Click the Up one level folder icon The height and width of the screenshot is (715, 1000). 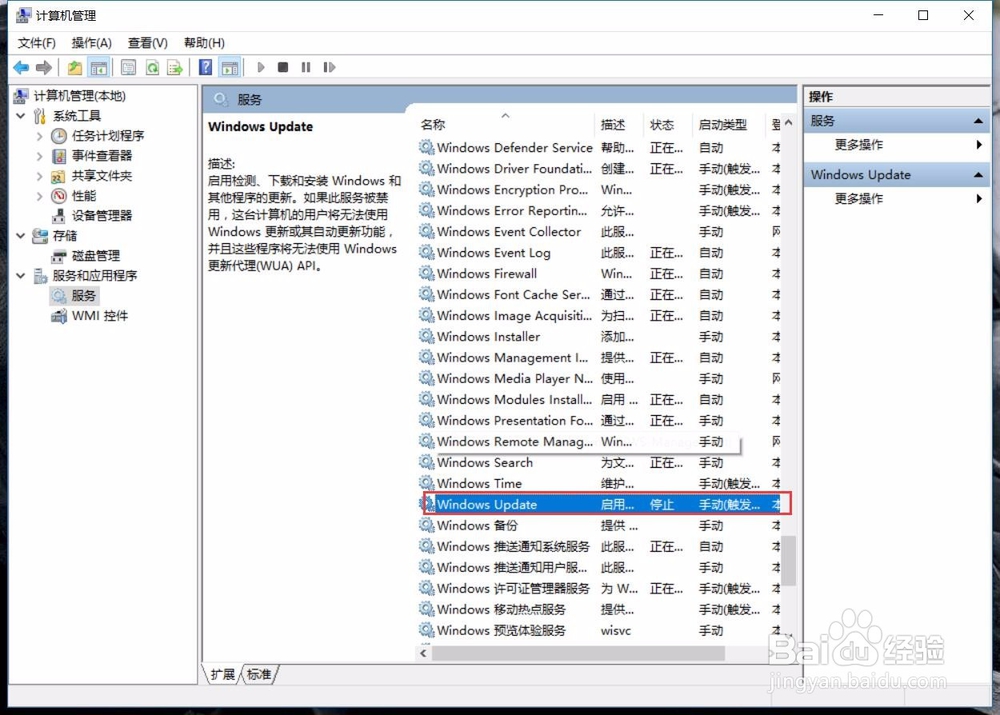coord(75,67)
